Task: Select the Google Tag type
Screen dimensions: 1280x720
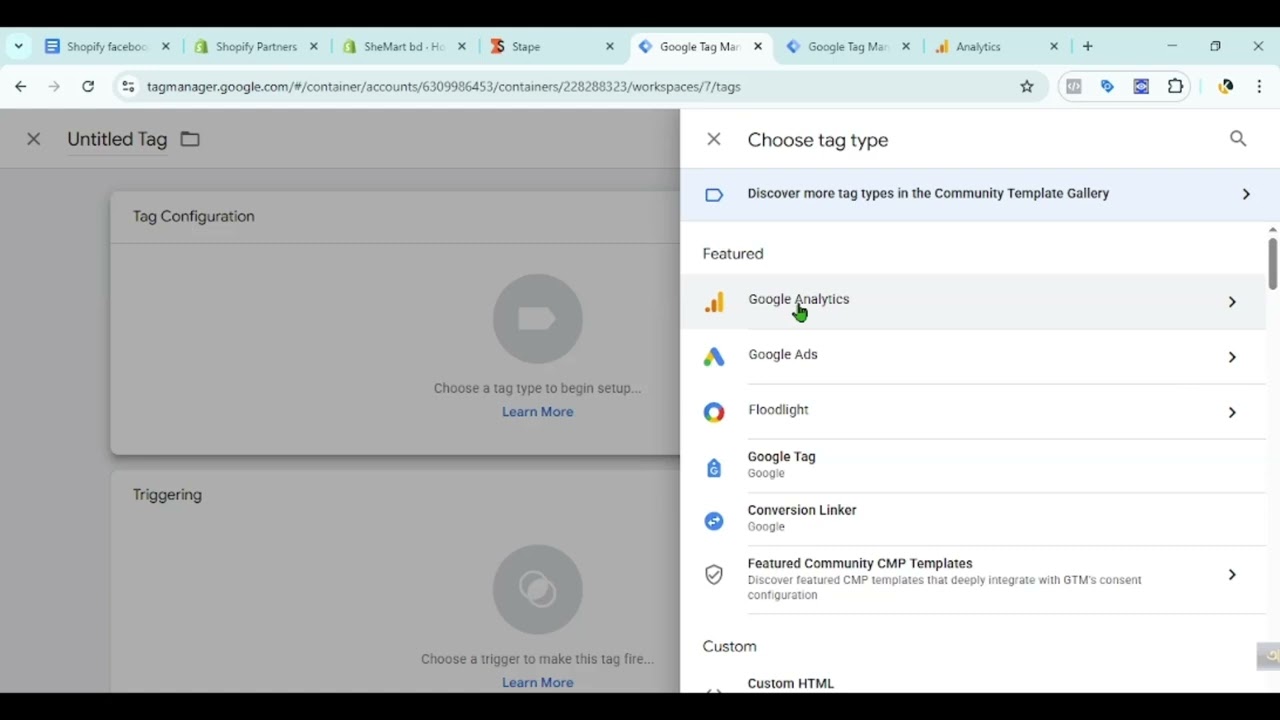Action: click(973, 465)
